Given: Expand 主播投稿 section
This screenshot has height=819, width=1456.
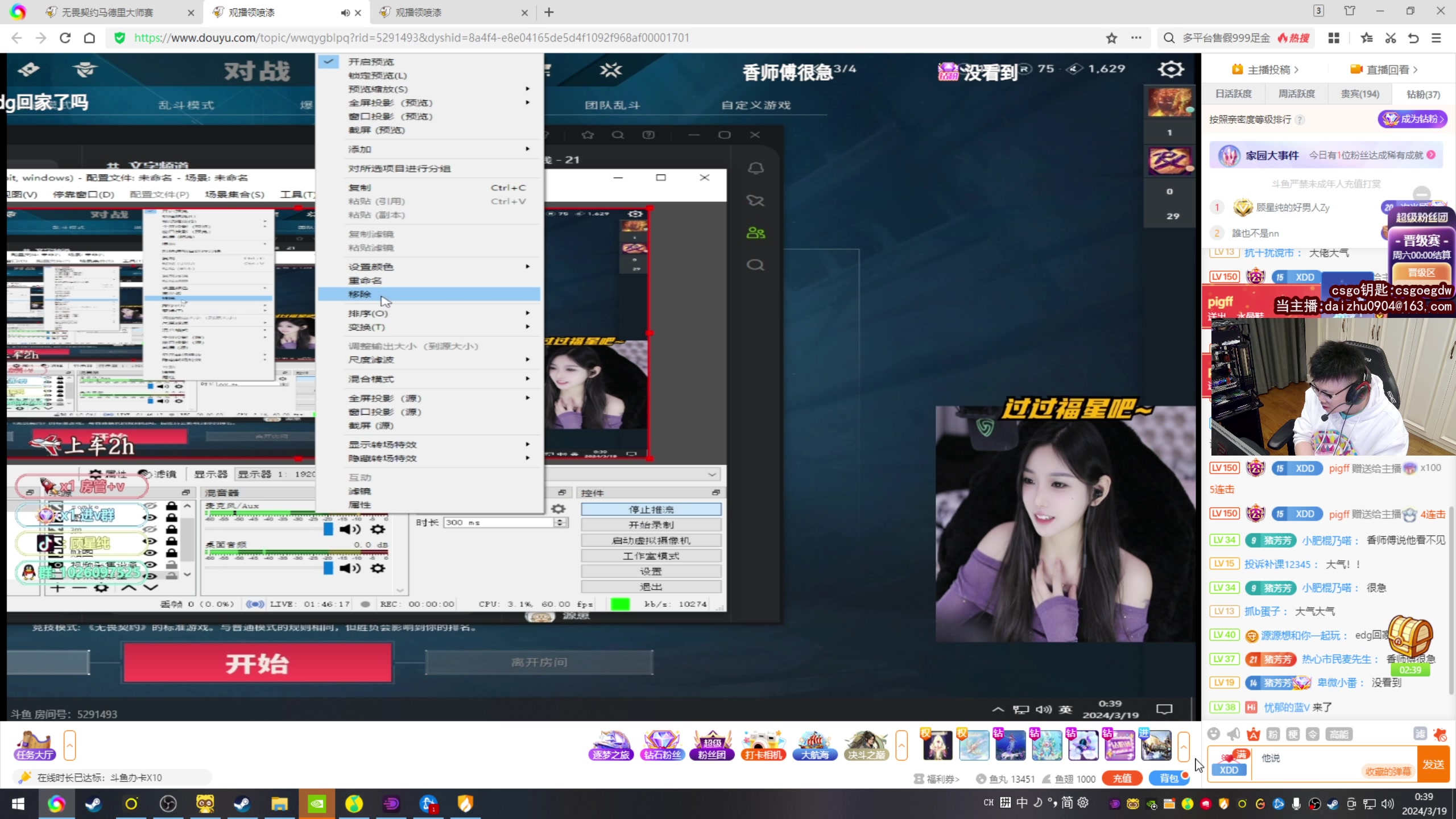Looking at the screenshot, I should (1267, 69).
